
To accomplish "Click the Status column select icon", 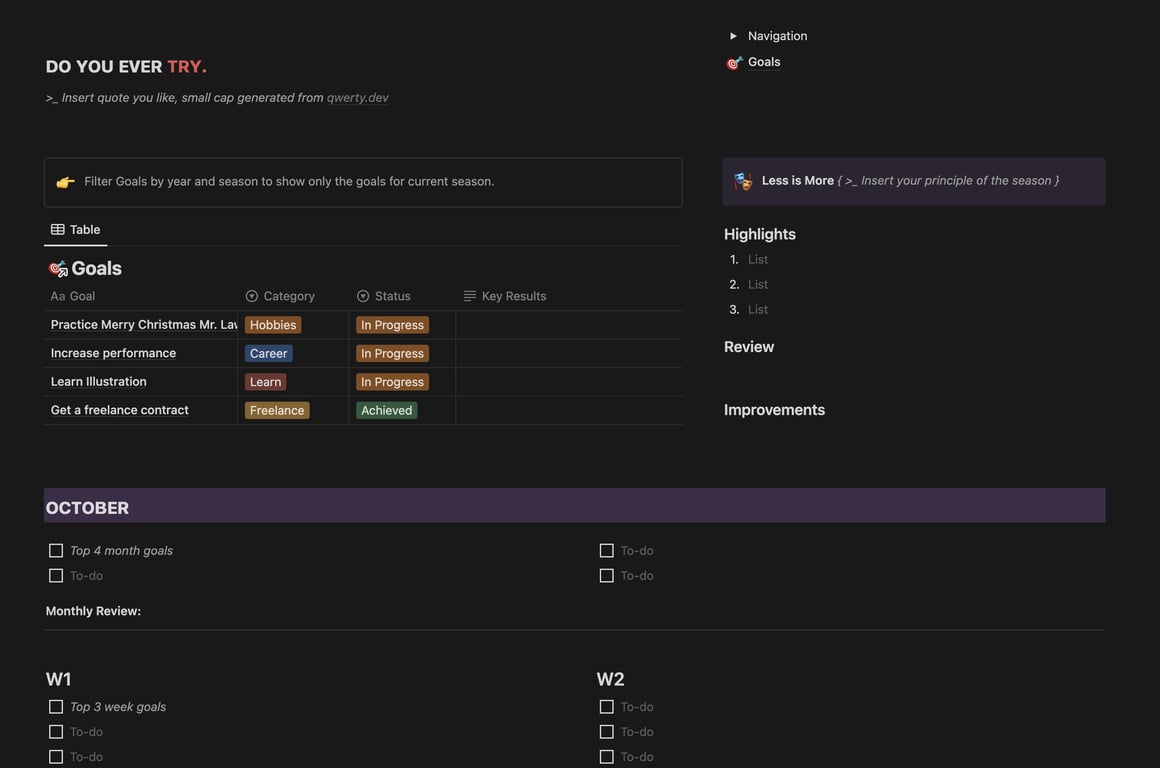I will pyautogui.click(x=363, y=296).
